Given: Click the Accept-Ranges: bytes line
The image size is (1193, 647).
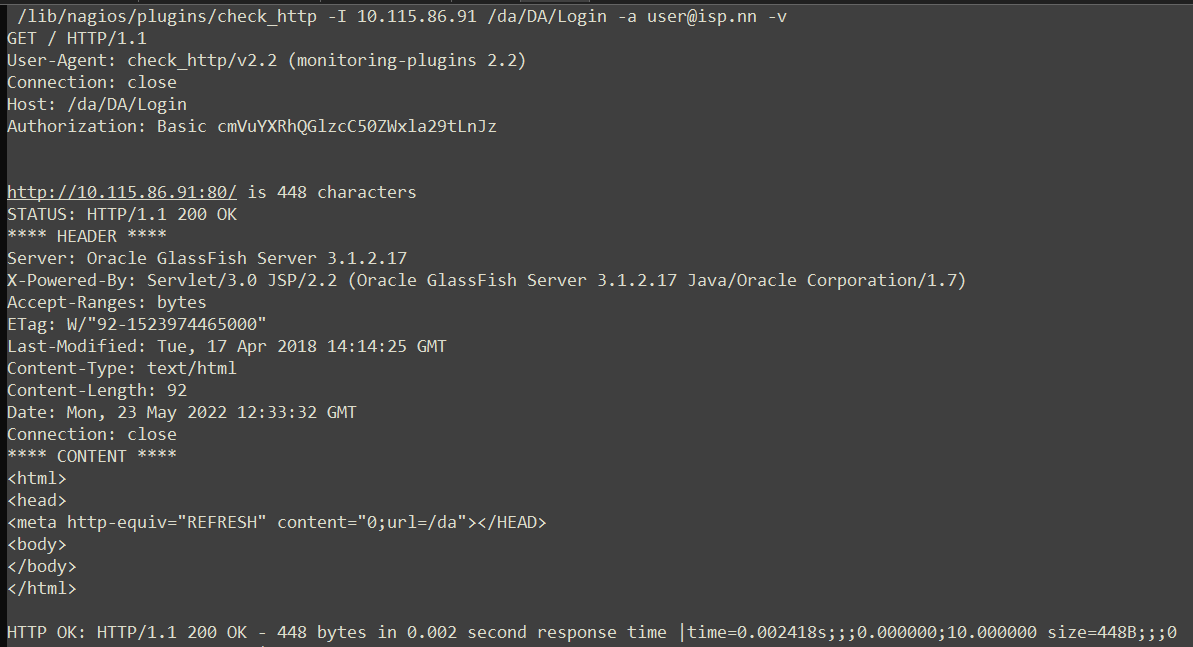Looking at the screenshot, I should [107, 303].
